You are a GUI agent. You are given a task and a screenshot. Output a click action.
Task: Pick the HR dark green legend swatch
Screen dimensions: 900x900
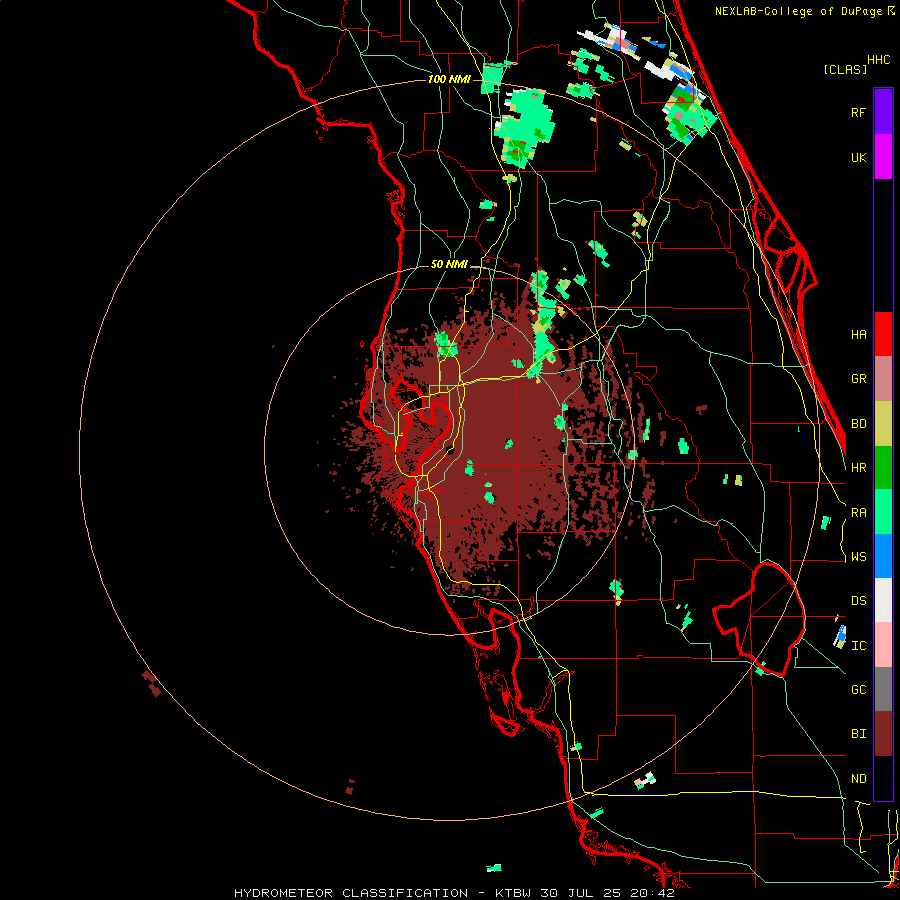tap(883, 467)
